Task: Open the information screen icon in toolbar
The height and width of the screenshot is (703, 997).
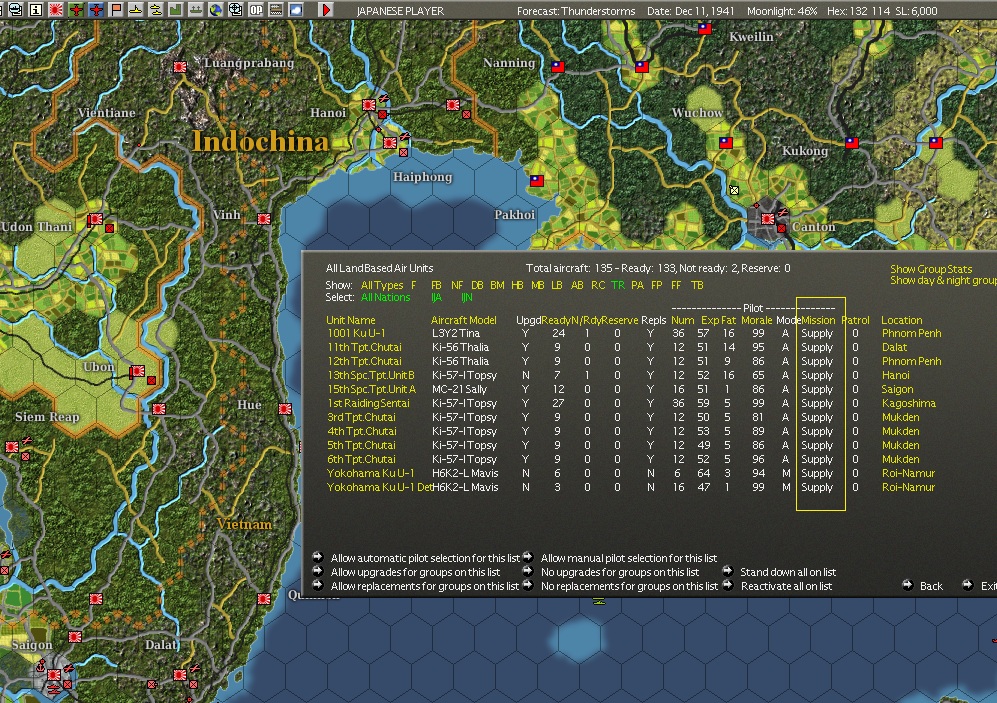Action: click(36, 10)
